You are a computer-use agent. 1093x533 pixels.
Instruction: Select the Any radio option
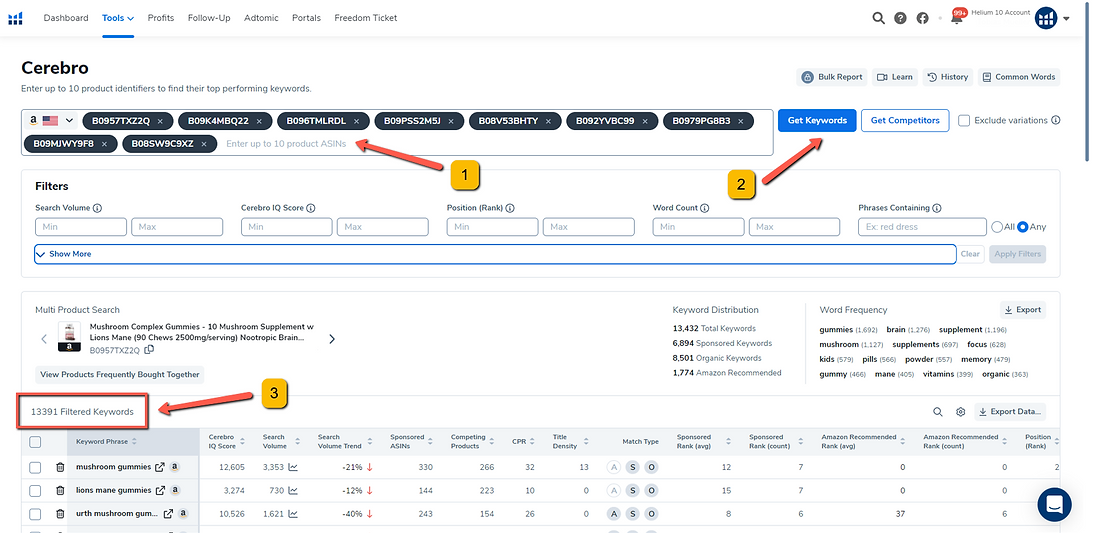(x=1023, y=226)
